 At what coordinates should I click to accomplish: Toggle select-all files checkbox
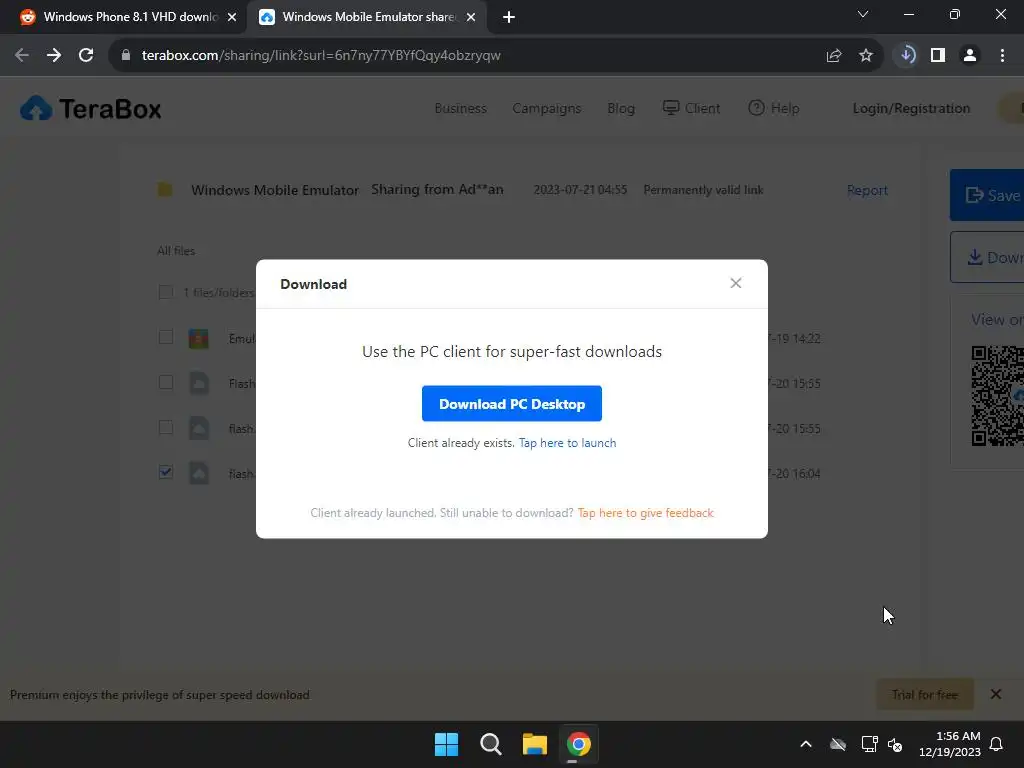coord(166,292)
